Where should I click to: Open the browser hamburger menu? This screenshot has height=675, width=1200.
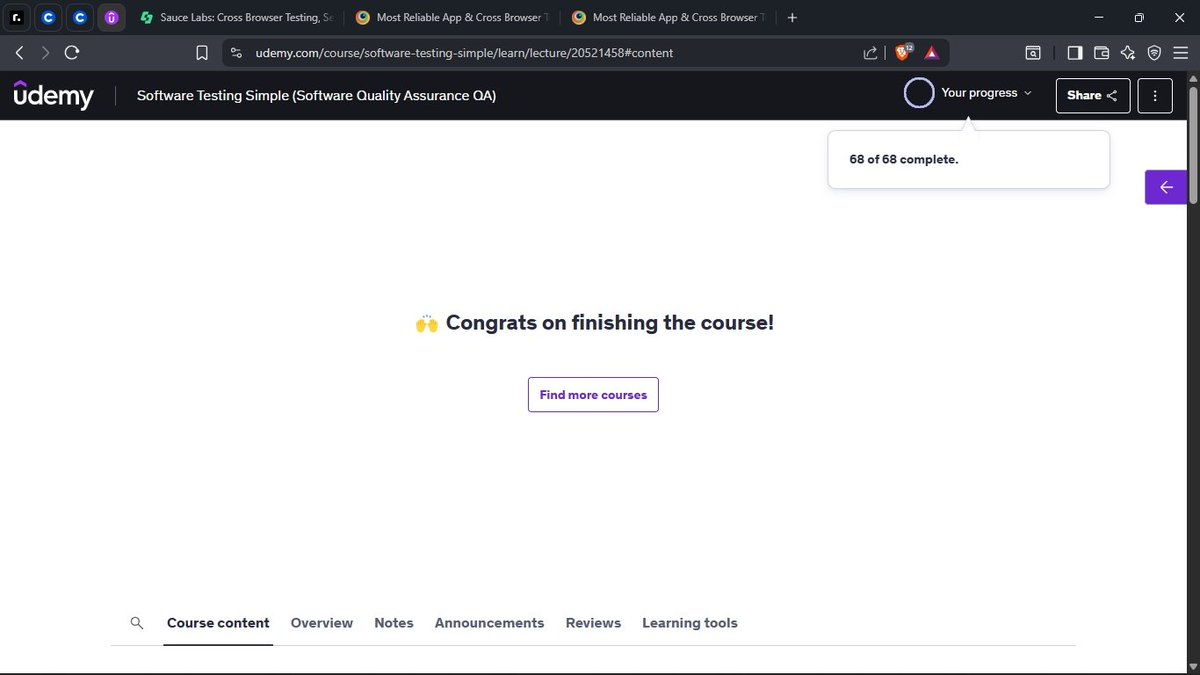pyautogui.click(x=1180, y=52)
